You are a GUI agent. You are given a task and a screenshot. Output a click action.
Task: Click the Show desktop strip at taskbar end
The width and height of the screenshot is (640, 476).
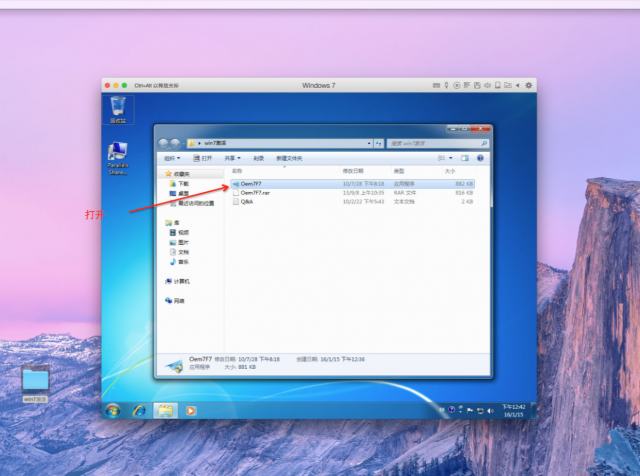pos(533,410)
